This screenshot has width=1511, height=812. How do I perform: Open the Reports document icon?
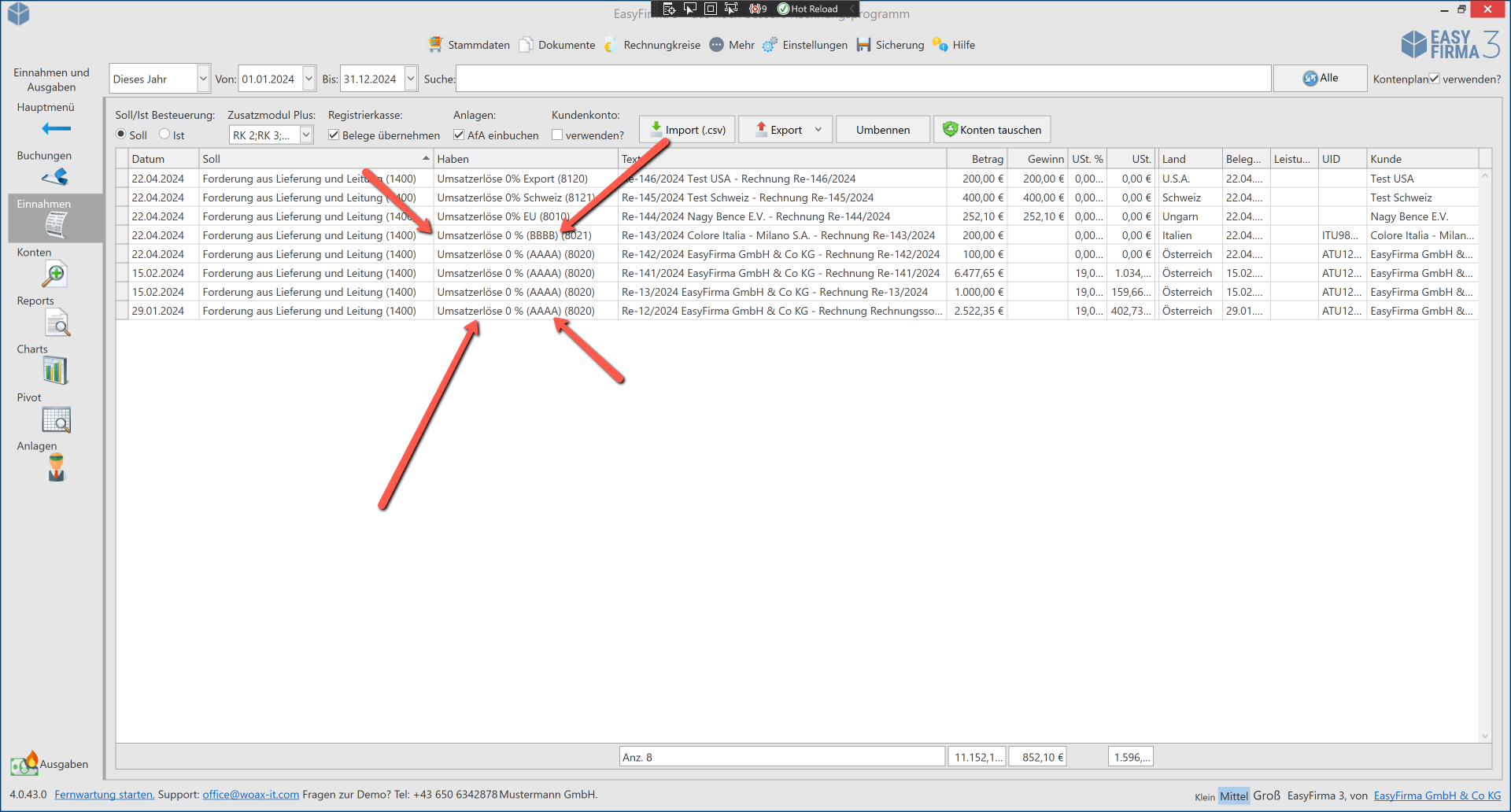click(x=57, y=323)
